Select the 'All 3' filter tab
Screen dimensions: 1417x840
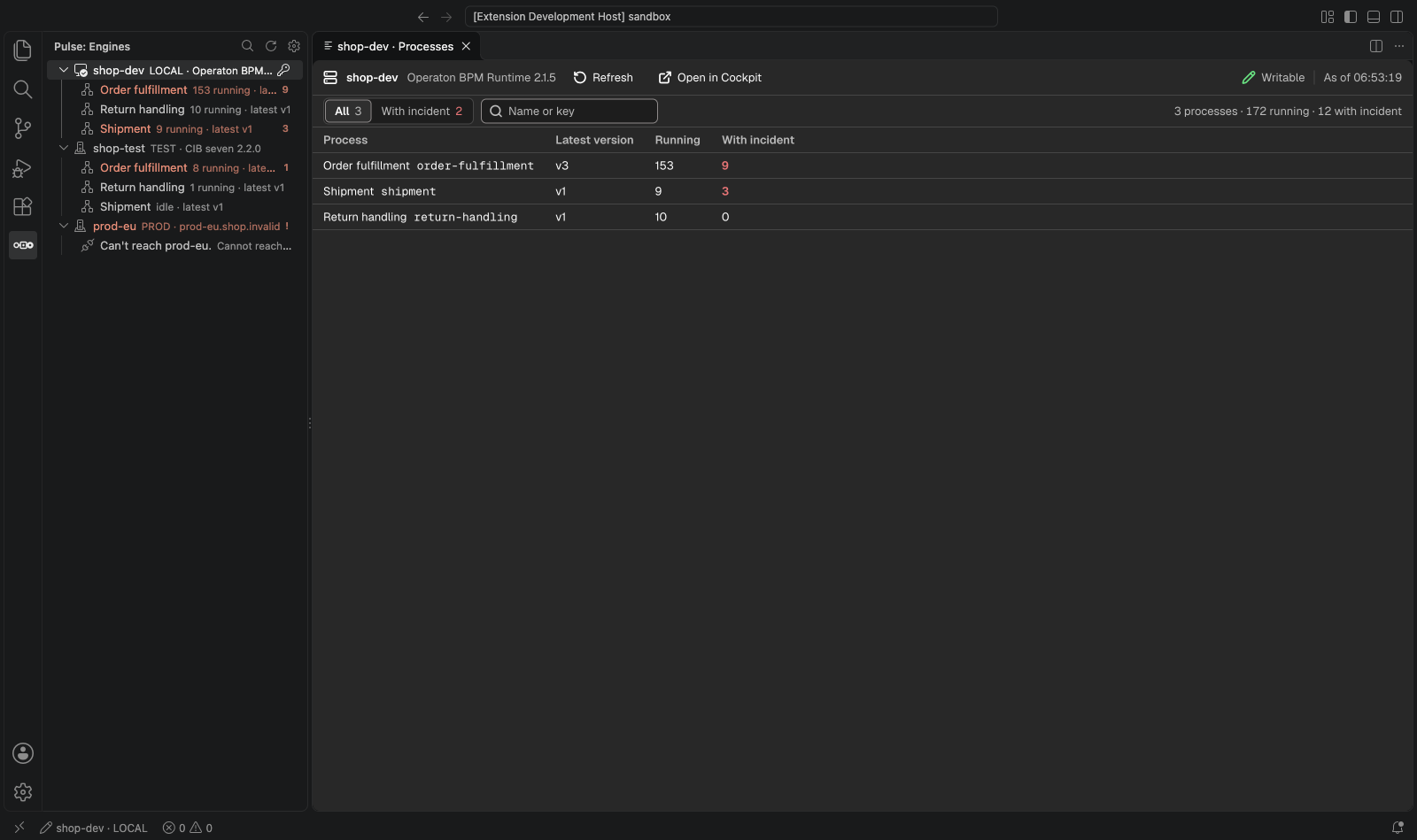[348, 111]
